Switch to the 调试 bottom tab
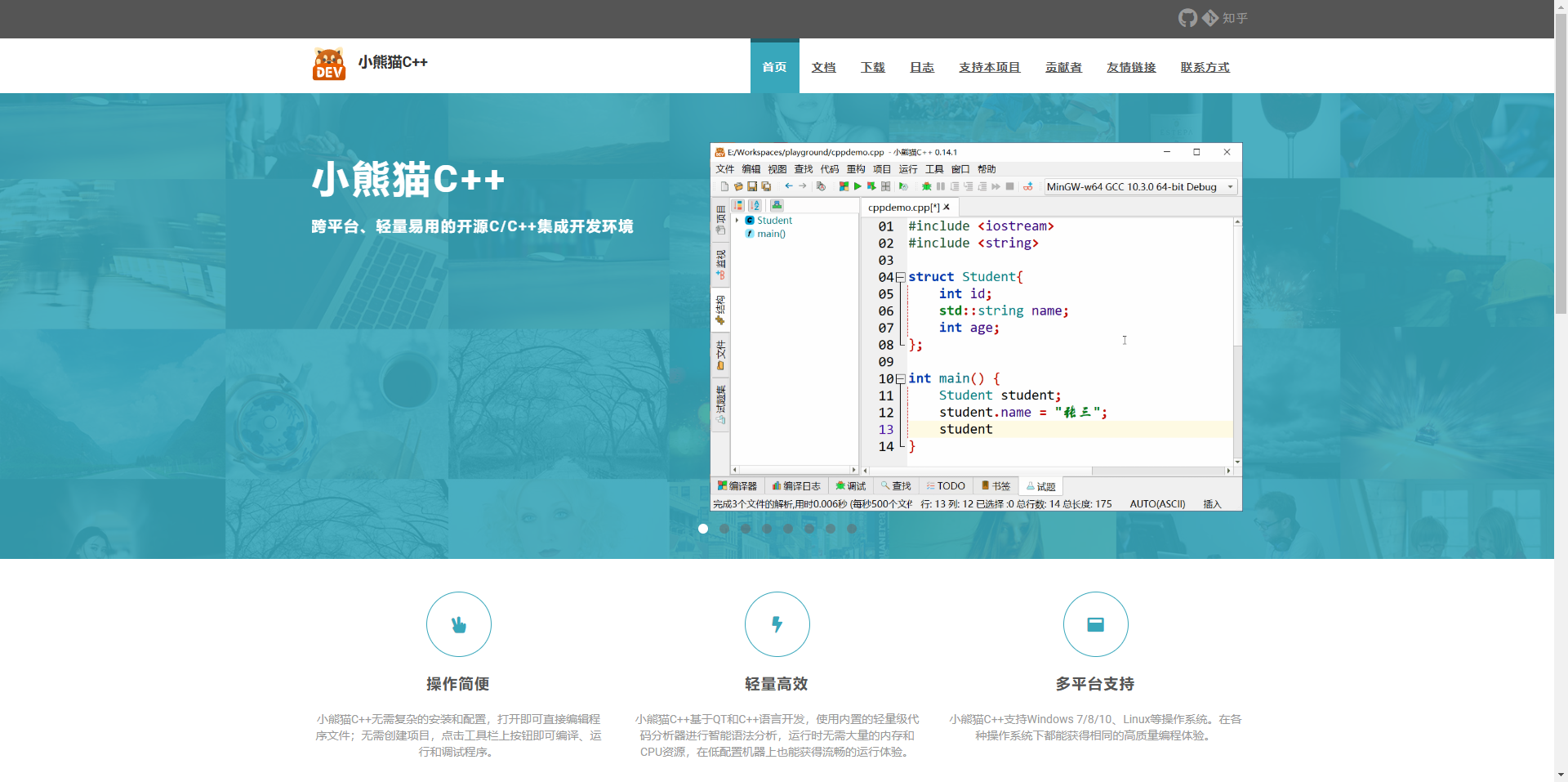1568x782 pixels. 851,486
